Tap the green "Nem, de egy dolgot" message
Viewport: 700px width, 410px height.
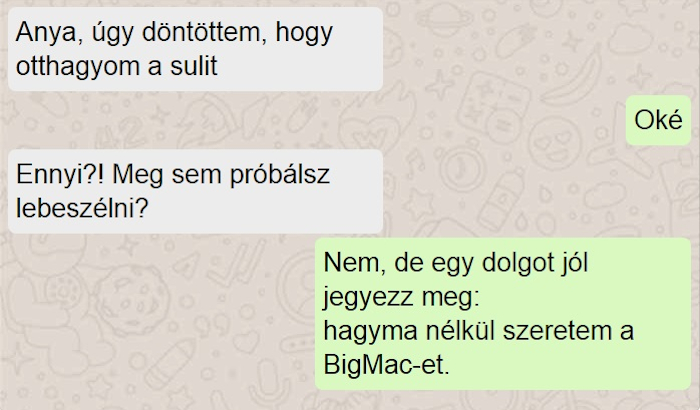(x=503, y=314)
